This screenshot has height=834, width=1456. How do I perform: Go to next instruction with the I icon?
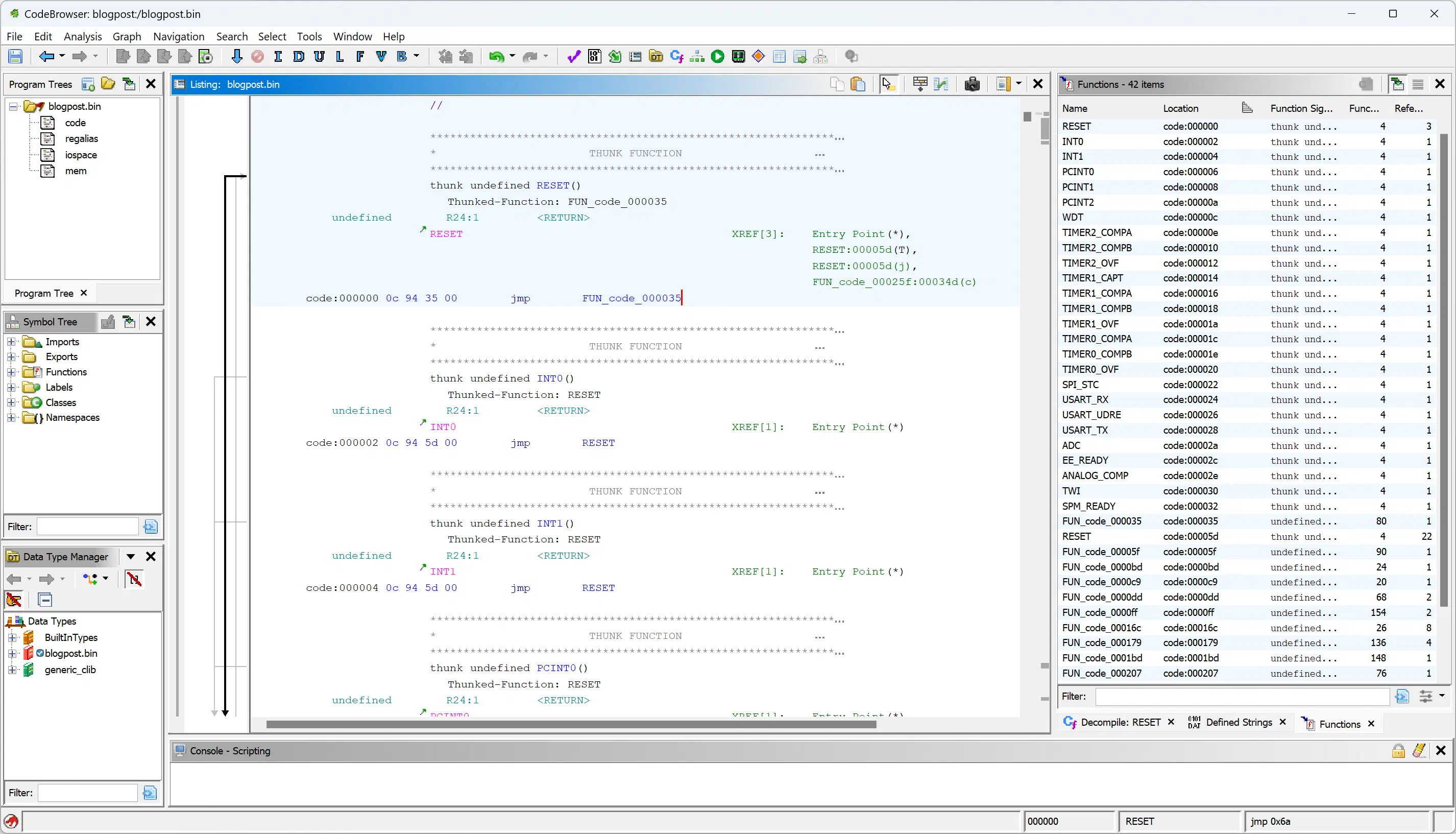point(278,56)
